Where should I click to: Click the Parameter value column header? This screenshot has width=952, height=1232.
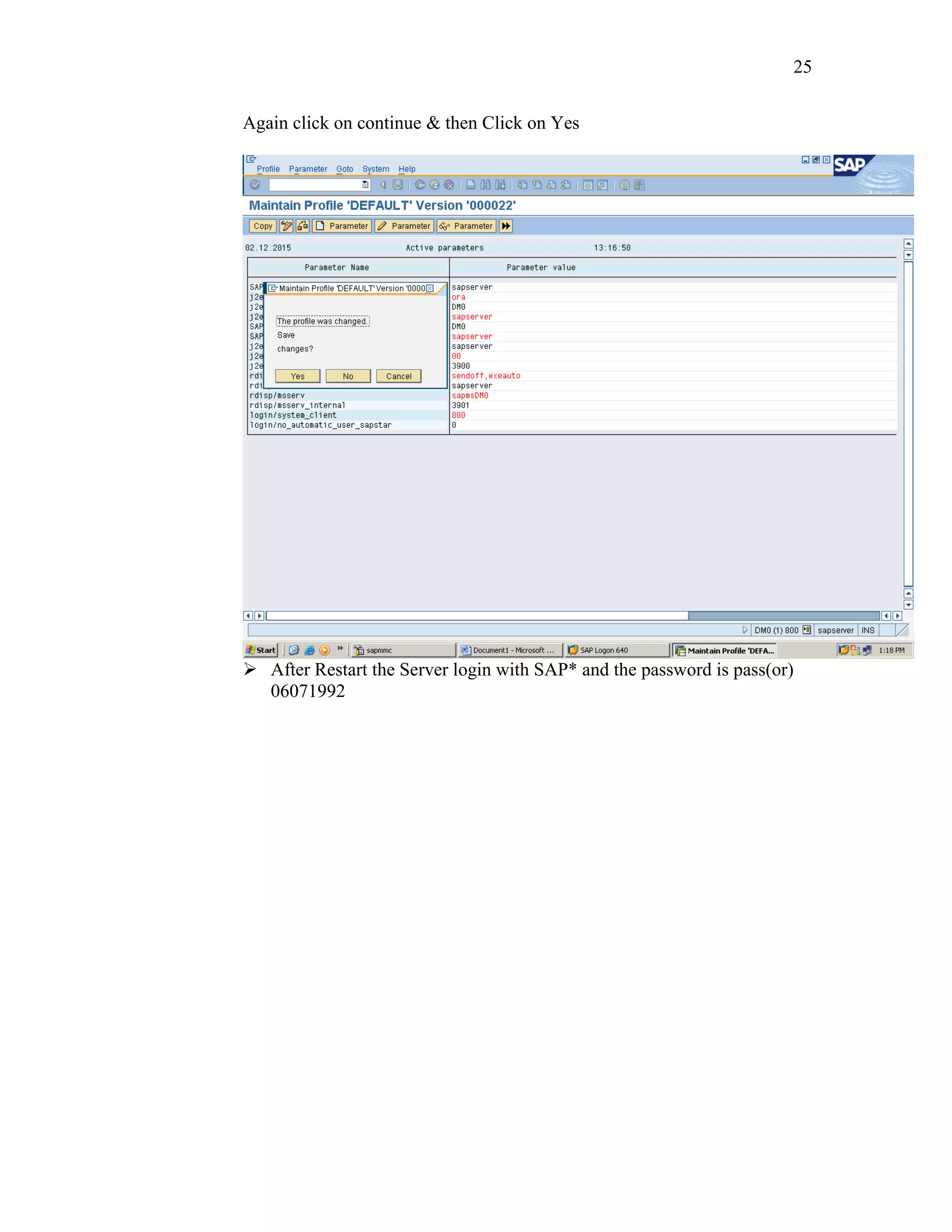(541, 267)
